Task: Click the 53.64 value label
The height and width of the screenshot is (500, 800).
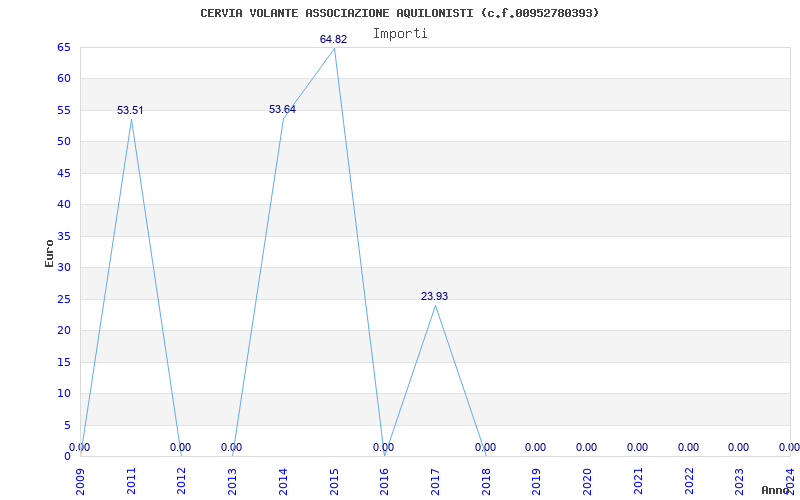Action: [x=282, y=109]
